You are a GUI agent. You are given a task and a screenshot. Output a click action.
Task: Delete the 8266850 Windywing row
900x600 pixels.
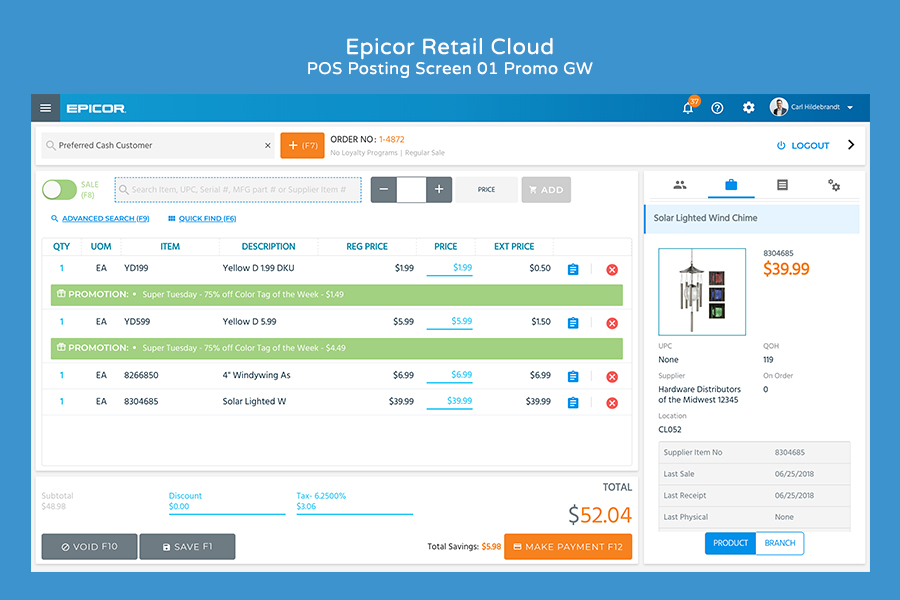612,376
